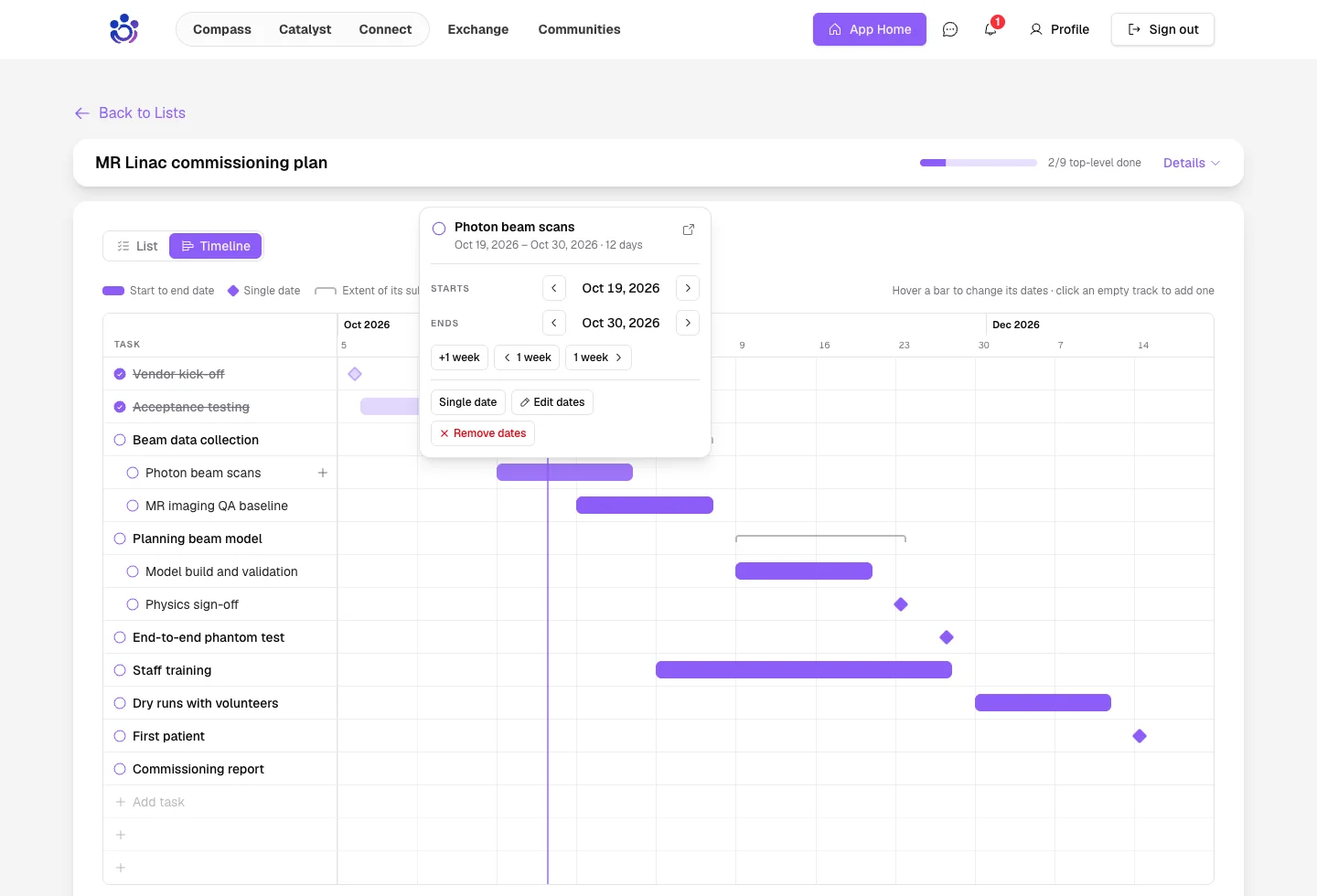Shift task one week later
This screenshot has width=1317, height=896.
pyautogui.click(x=598, y=357)
